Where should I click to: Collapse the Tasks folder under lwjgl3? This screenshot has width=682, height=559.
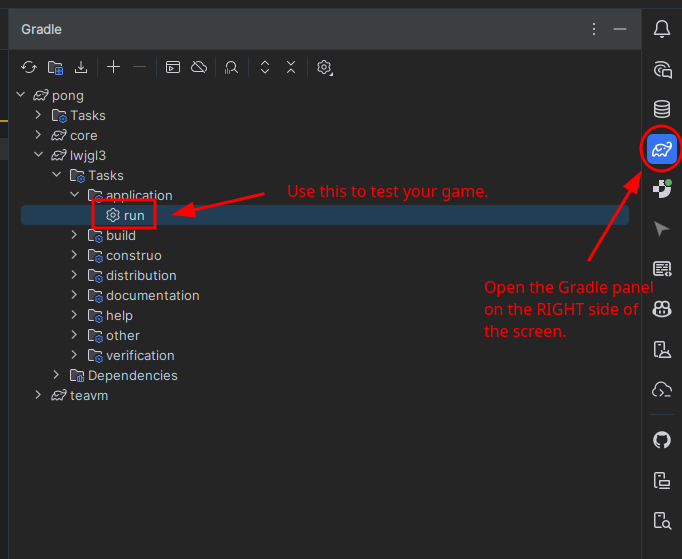pyautogui.click(x=57, y=174)
